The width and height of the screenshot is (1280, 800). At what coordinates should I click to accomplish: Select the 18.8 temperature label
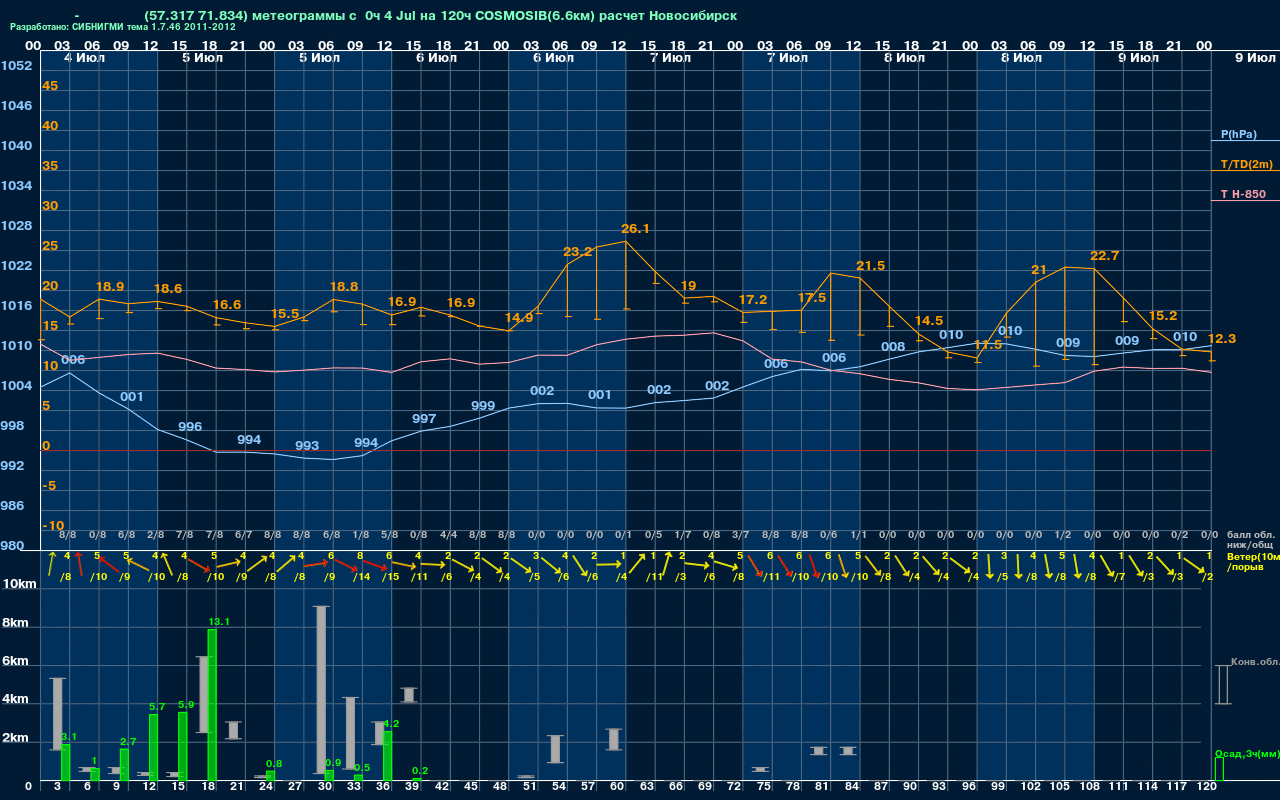click(x=344, y=287)
